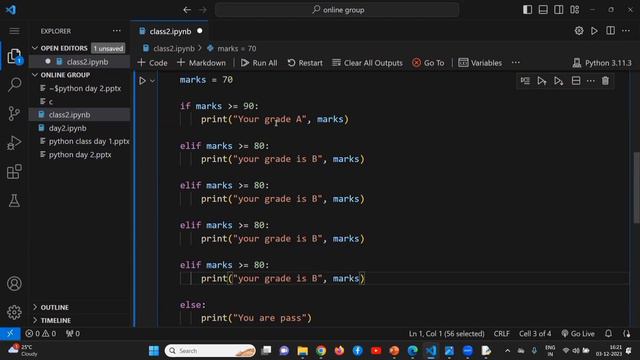This screenshot has width=640, height=360.
Task: Click the online group search box
Action: (337, 10)
